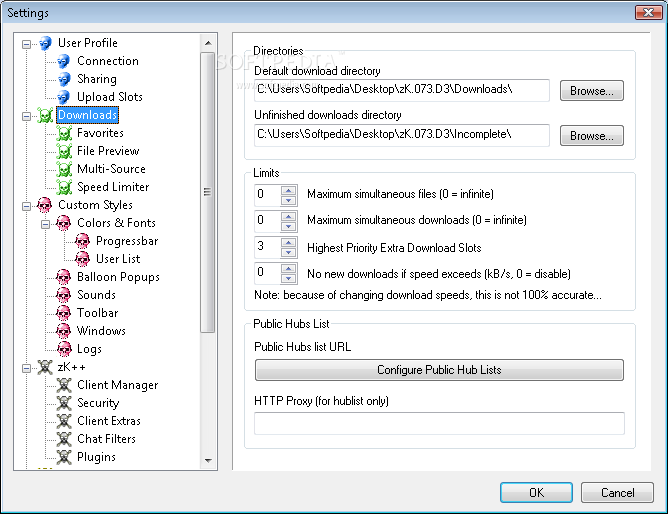Screen dimensions: 668x514
Task: Increase Highest Priority Extra Download Slots
Action: 289,243
